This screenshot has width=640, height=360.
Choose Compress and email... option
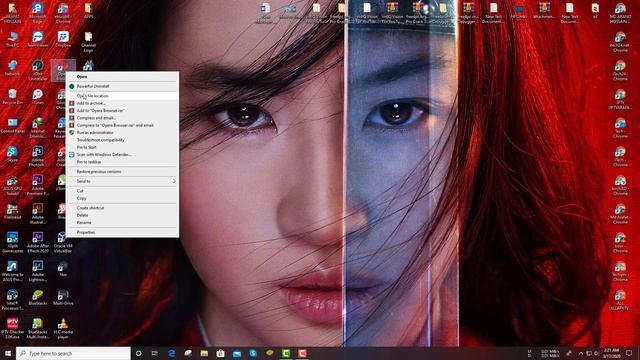[122, 118]
